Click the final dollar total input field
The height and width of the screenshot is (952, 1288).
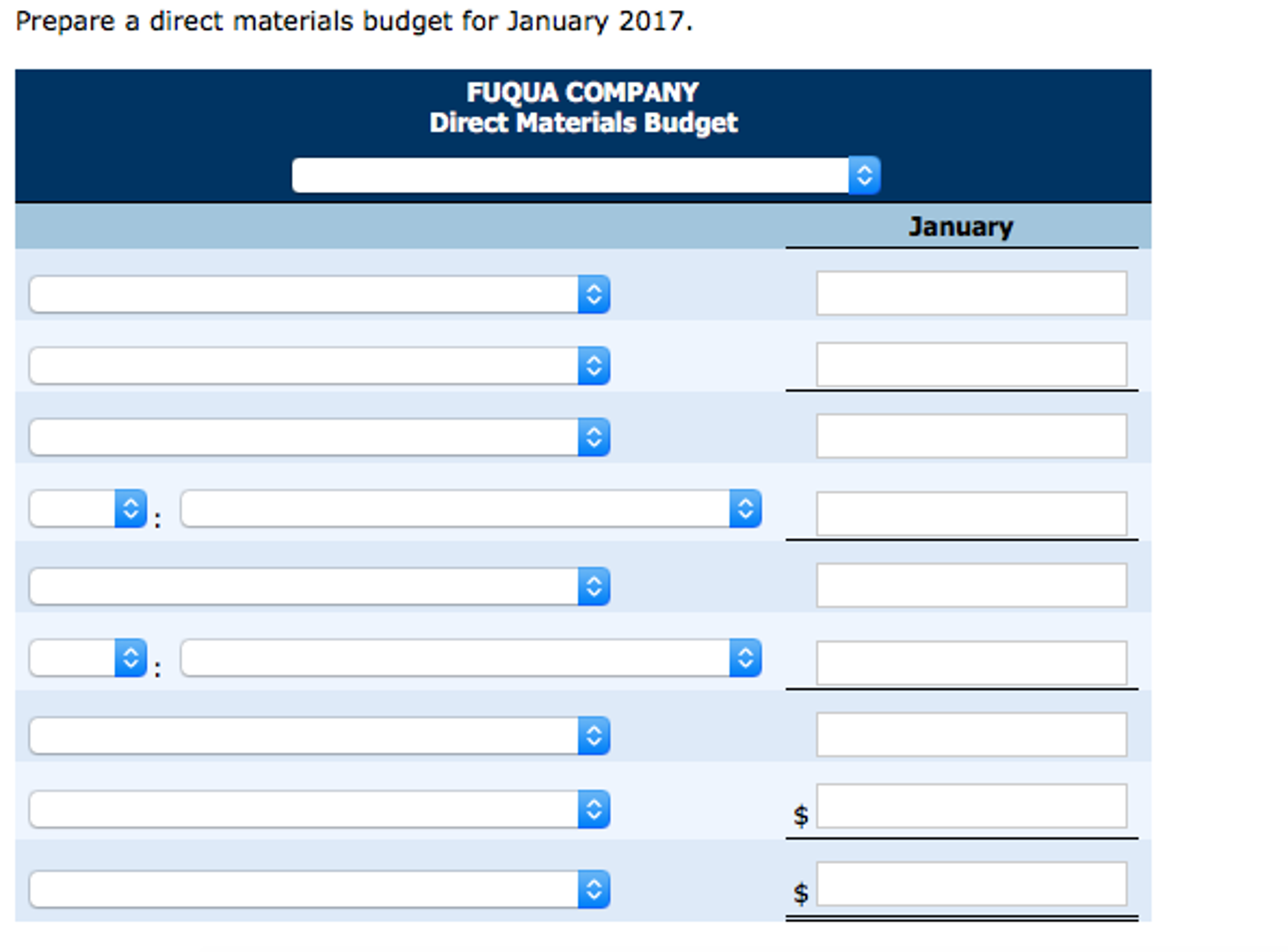pyautogui.click(x=971, y=884)
